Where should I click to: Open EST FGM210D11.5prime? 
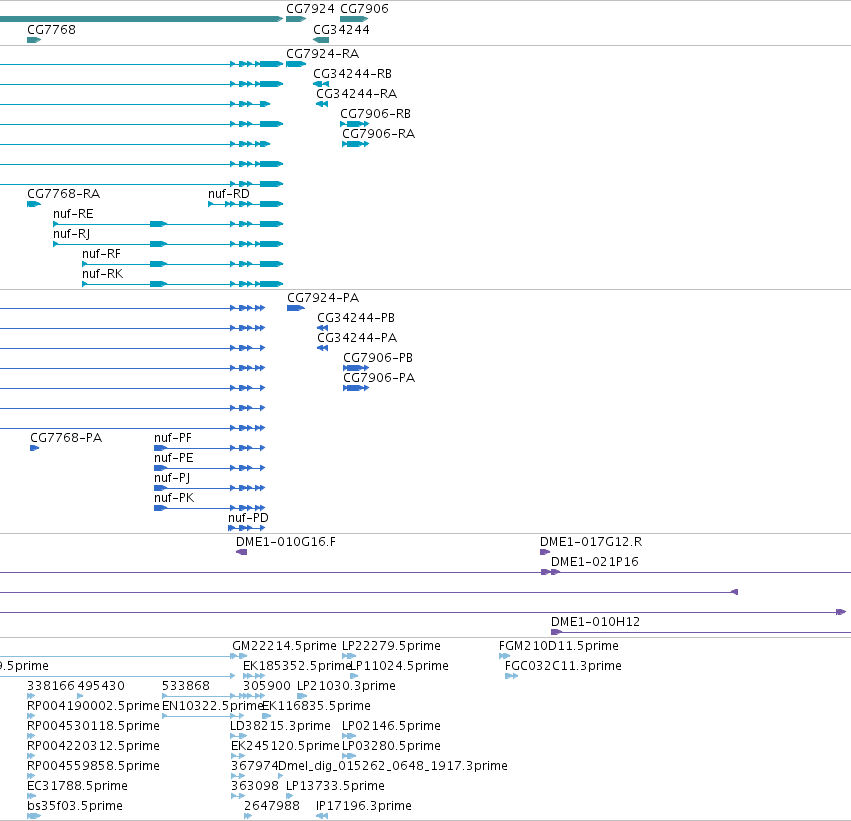pos(558,646)
